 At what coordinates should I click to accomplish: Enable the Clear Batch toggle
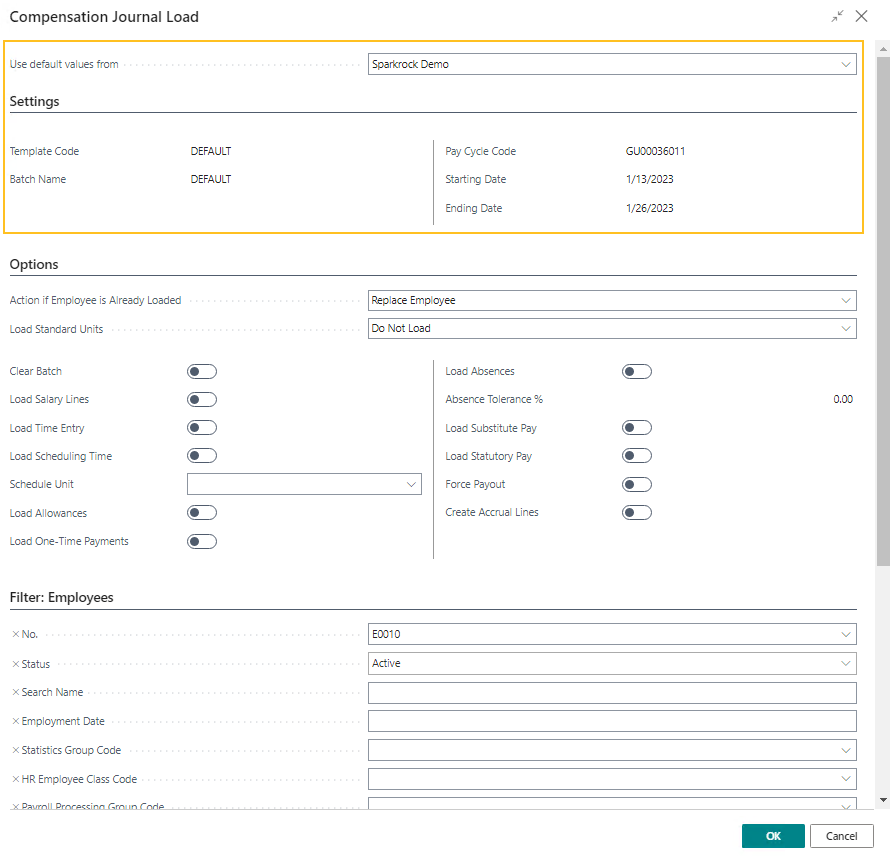[201, 371]
